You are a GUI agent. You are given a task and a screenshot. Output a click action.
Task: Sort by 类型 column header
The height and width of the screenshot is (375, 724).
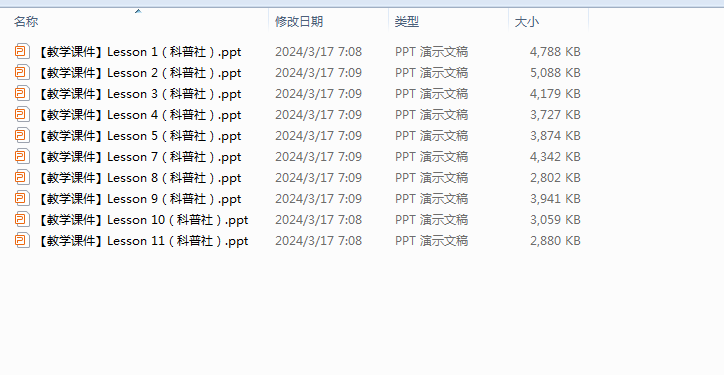click(x=448, y=22)
